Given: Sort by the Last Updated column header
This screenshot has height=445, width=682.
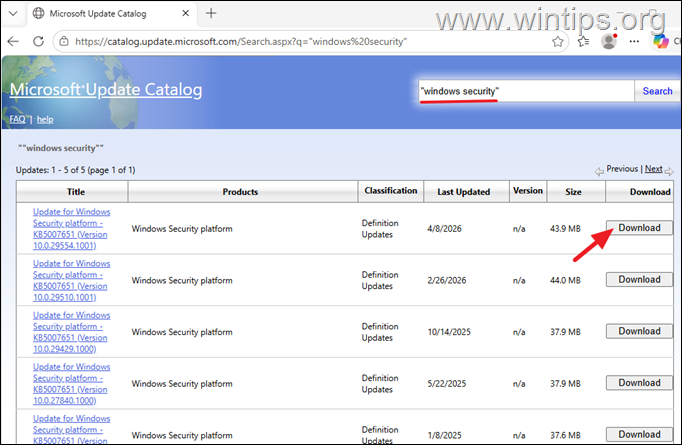Looking at the screenshot, I should [x=464, y=192].
